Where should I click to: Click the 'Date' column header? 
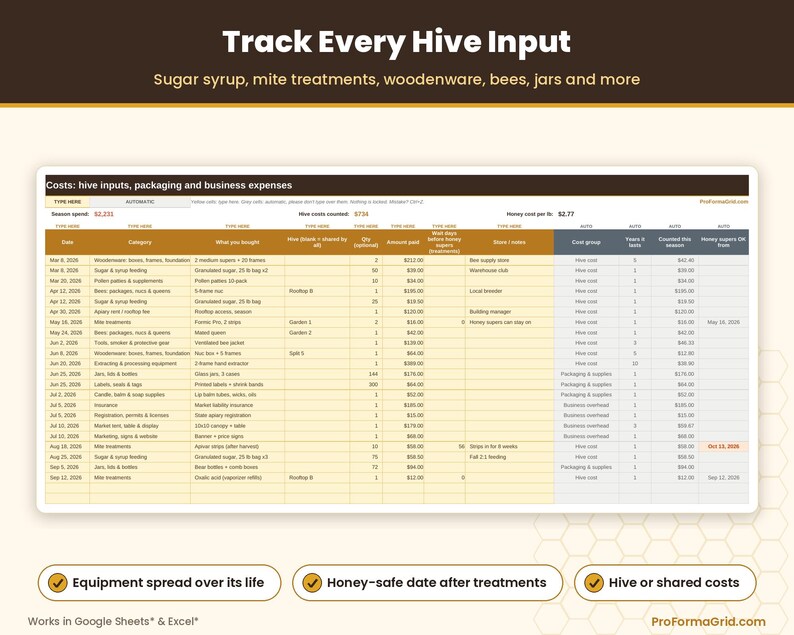pyautogui.click(x=67, y=242)
